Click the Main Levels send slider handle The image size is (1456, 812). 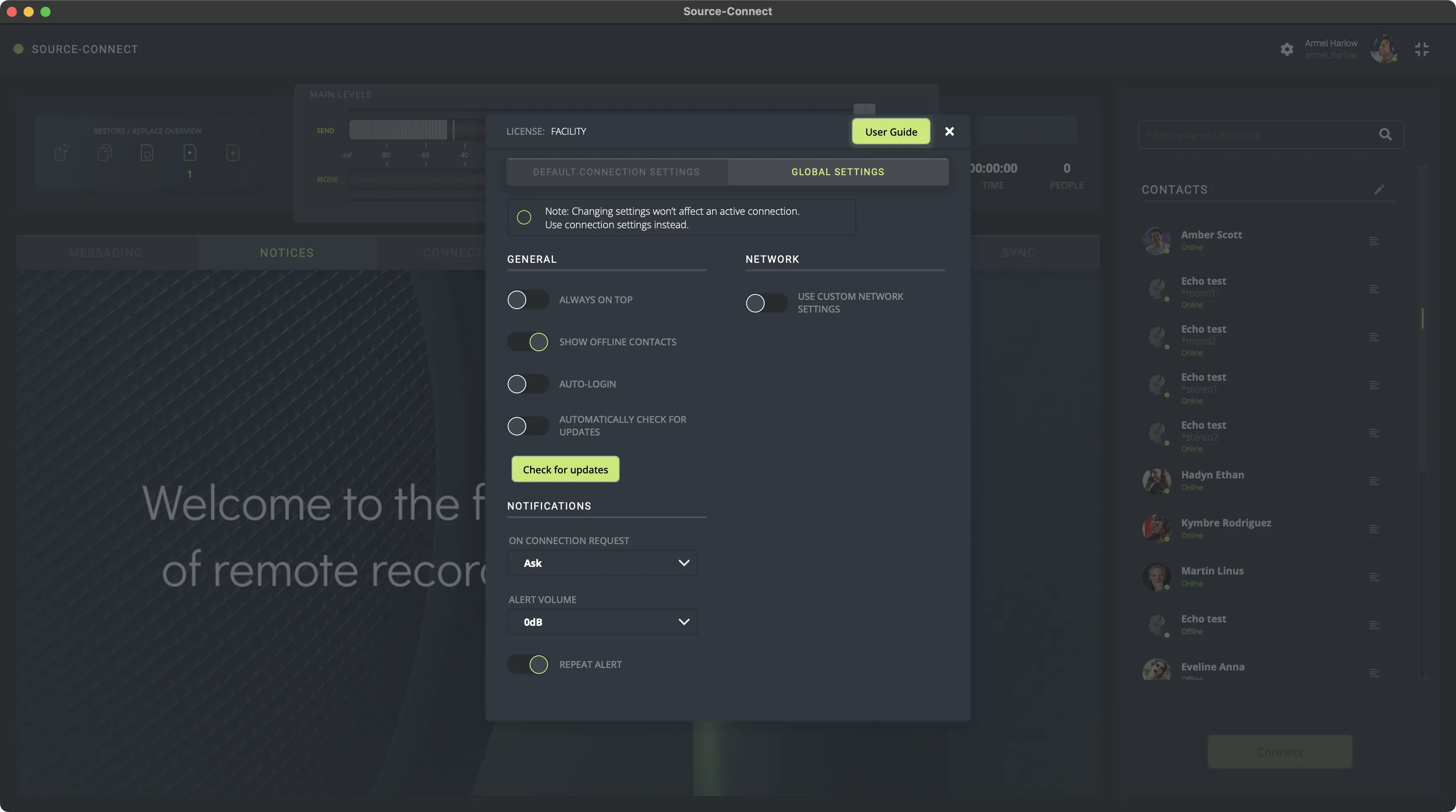(x=864, y=109)
